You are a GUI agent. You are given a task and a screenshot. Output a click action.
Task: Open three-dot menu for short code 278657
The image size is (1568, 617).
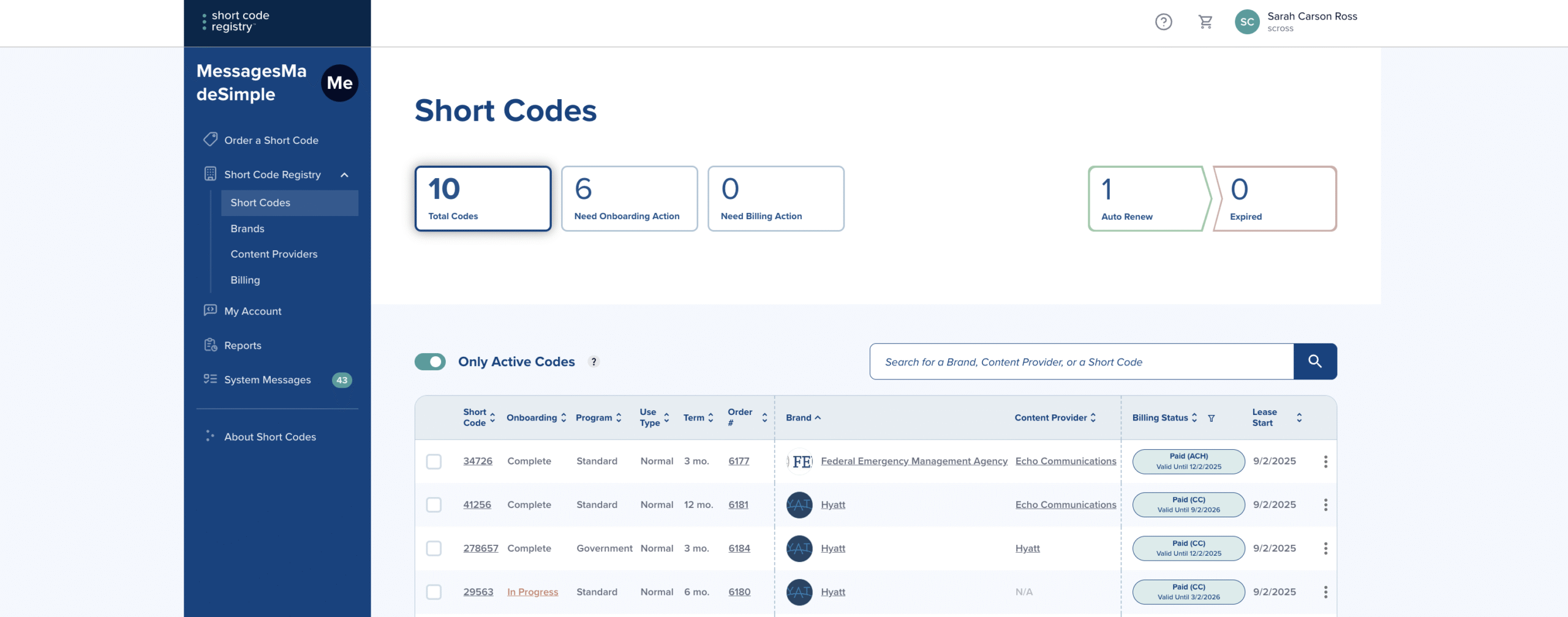[x=1325, y=548]
